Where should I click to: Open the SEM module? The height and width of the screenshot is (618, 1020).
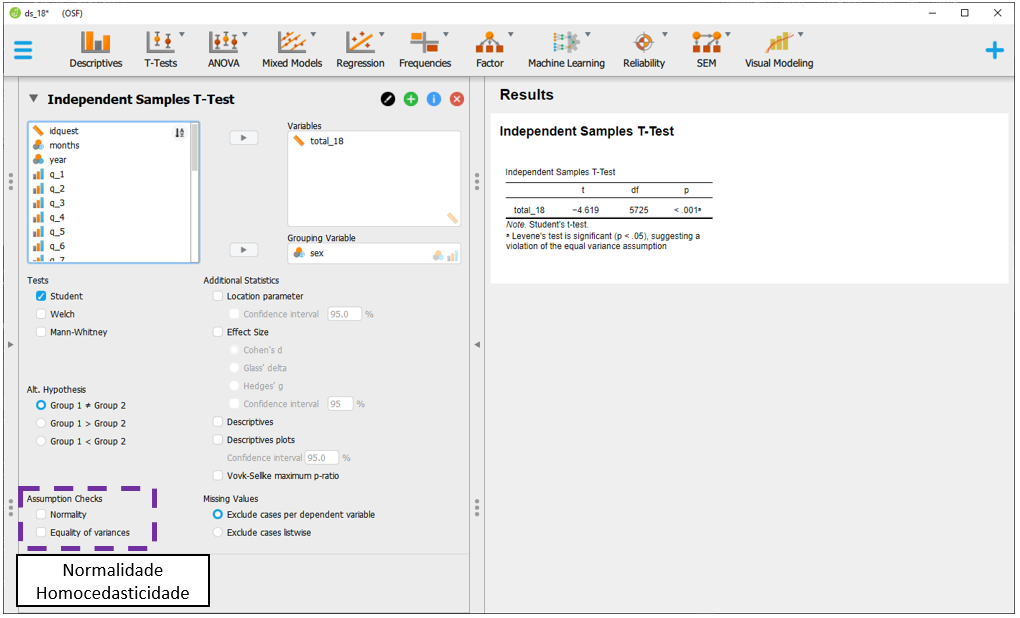[706, 50]
